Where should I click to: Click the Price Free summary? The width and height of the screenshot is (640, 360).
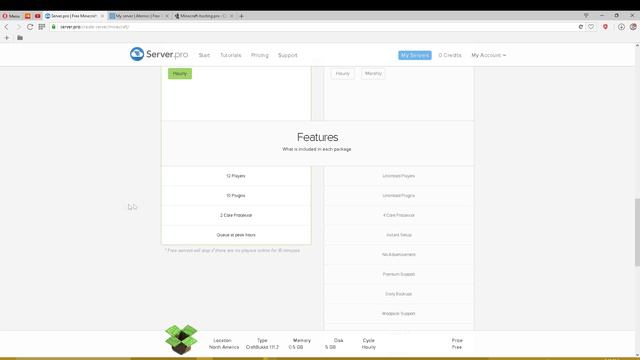pyautogui.click(x=457, y=344)
